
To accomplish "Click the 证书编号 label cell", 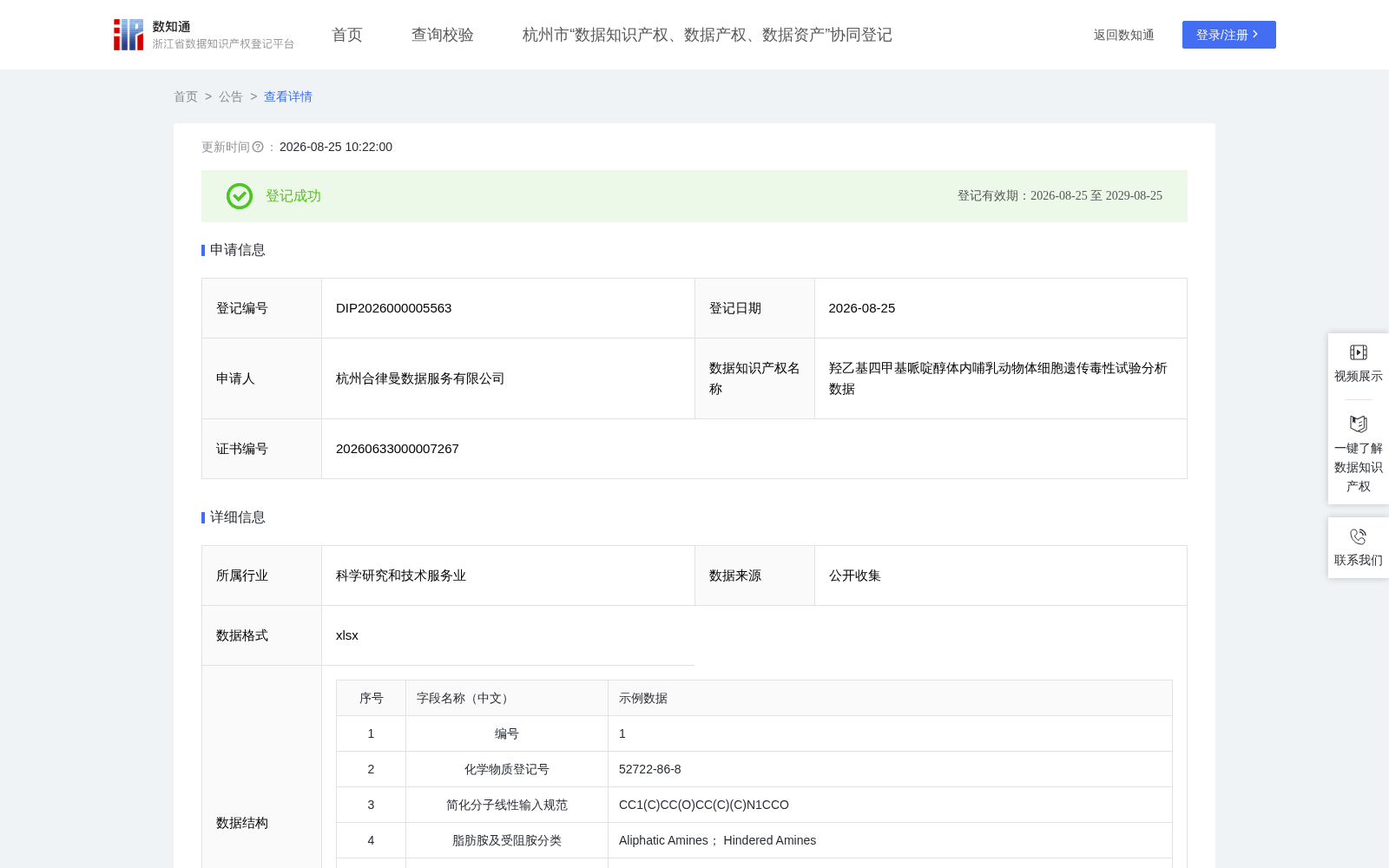I will pos(262,449).
